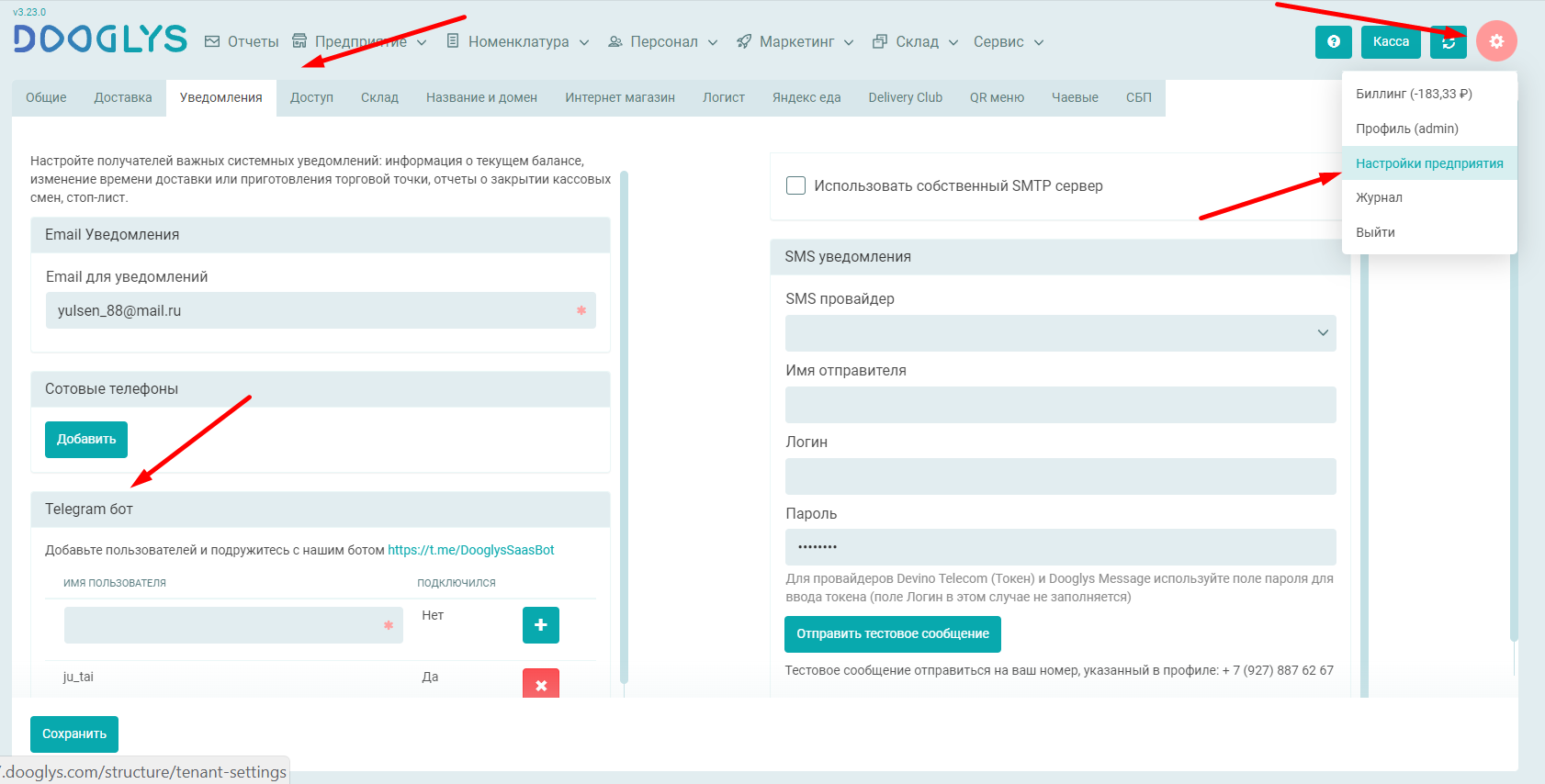Click Отправить тестовое сообщение button
This screenshot has width=1545, height=784.
(x=893, y=634)
